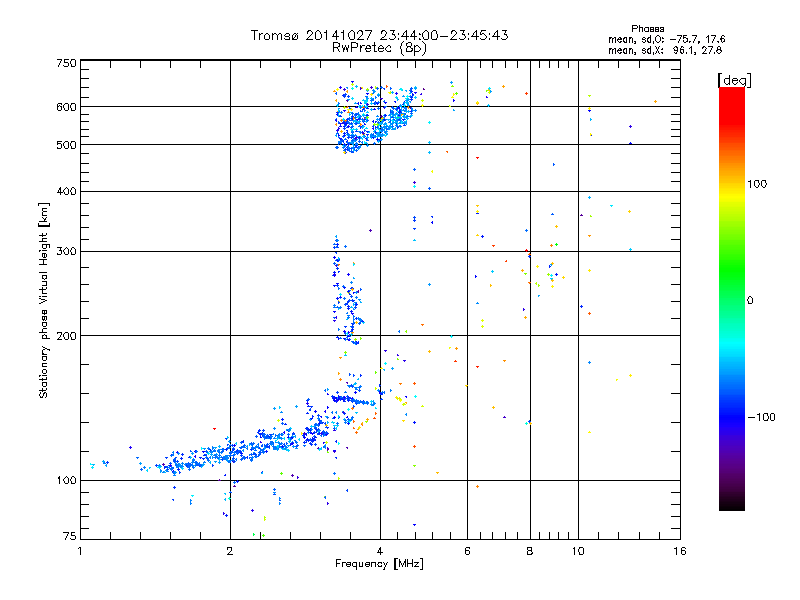Click the '[deg]' colorbar unit label
This screenshot has height=600, width=800.
pos(734,80)
